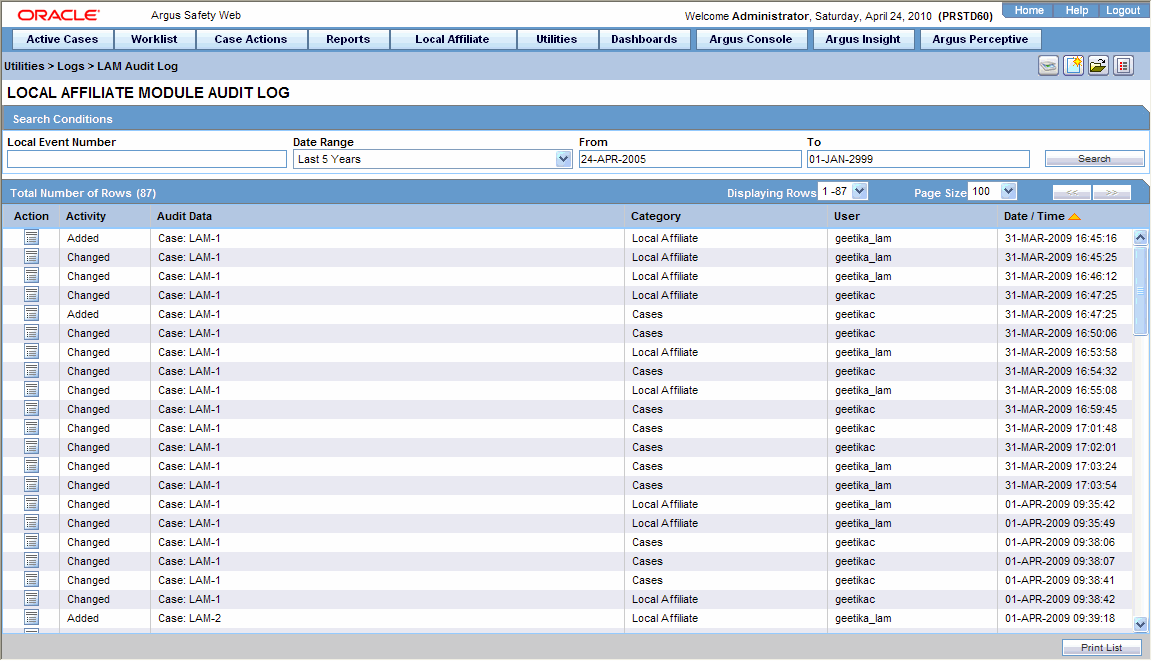The image size is (1152, 661).
Task: Open the Utilities menu
Action: tap(556, 39)
